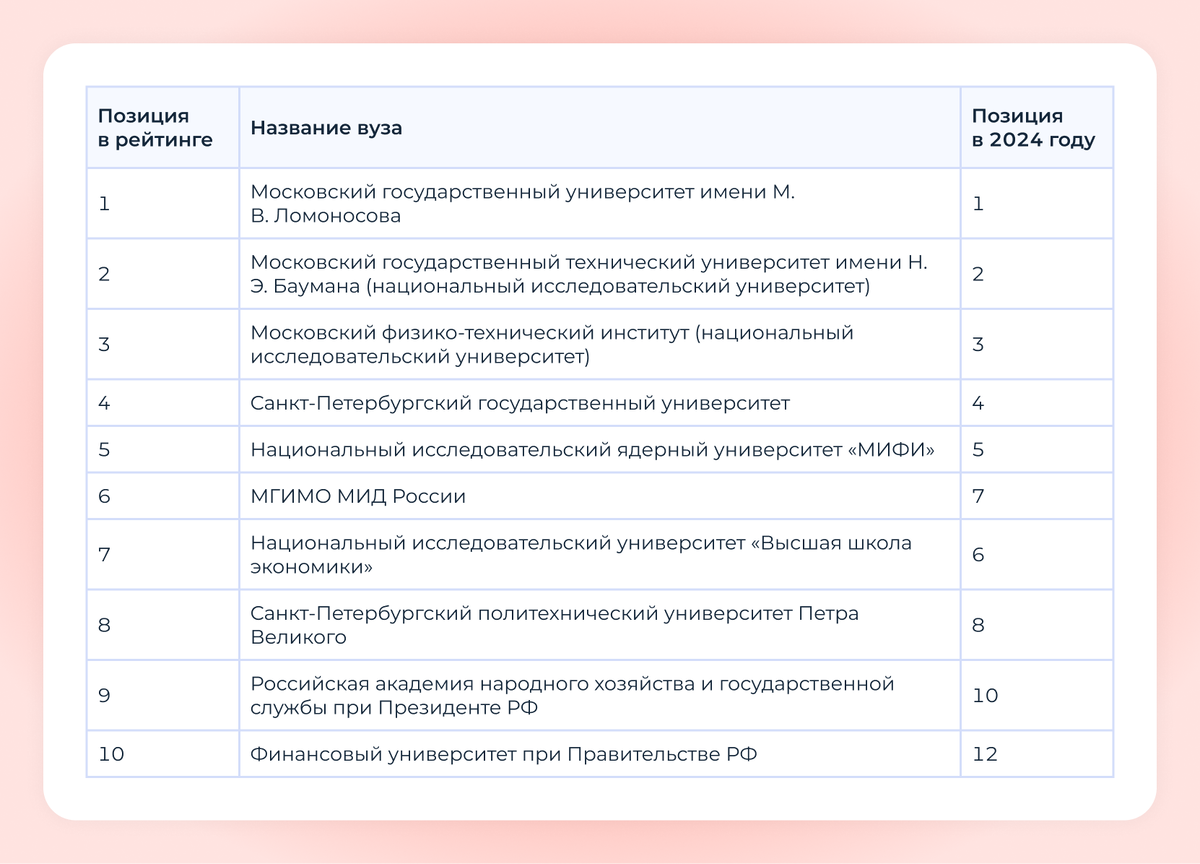The height and width of the screenshot is (864, 1200).
Task: Click rank '9' in the Российская академия row
Action: (x=104, y=695)
